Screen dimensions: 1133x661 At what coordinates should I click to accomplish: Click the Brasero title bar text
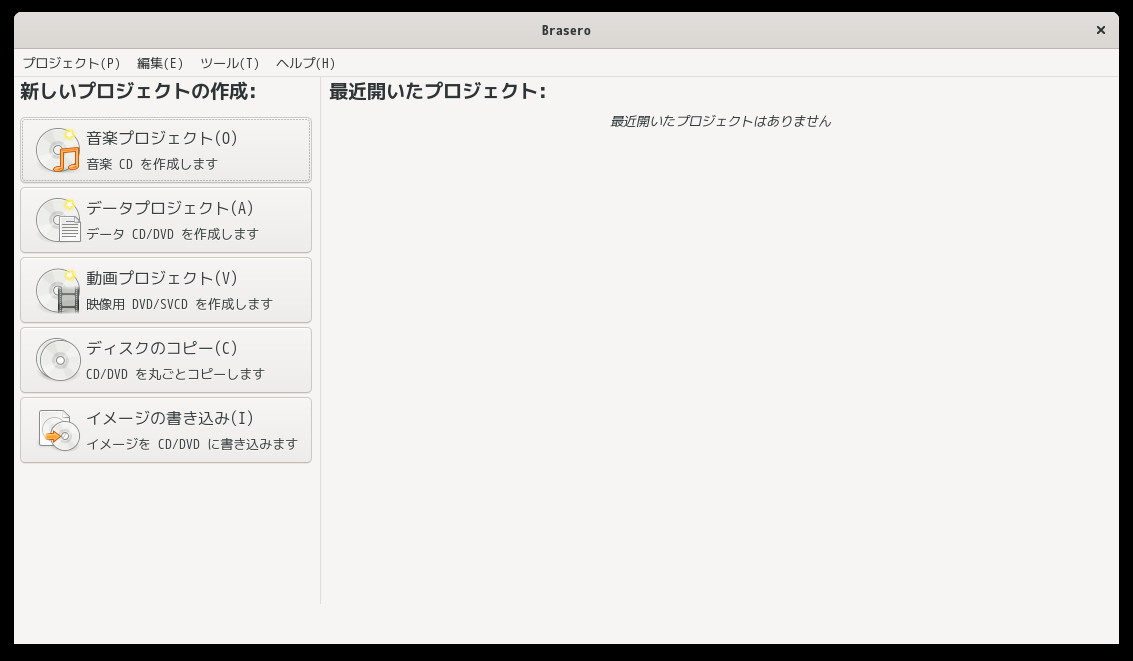pyautogui.click(x=566, y=30)
